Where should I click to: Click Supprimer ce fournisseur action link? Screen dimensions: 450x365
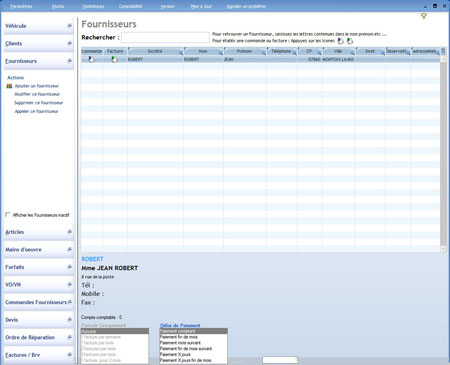point(39,103)
